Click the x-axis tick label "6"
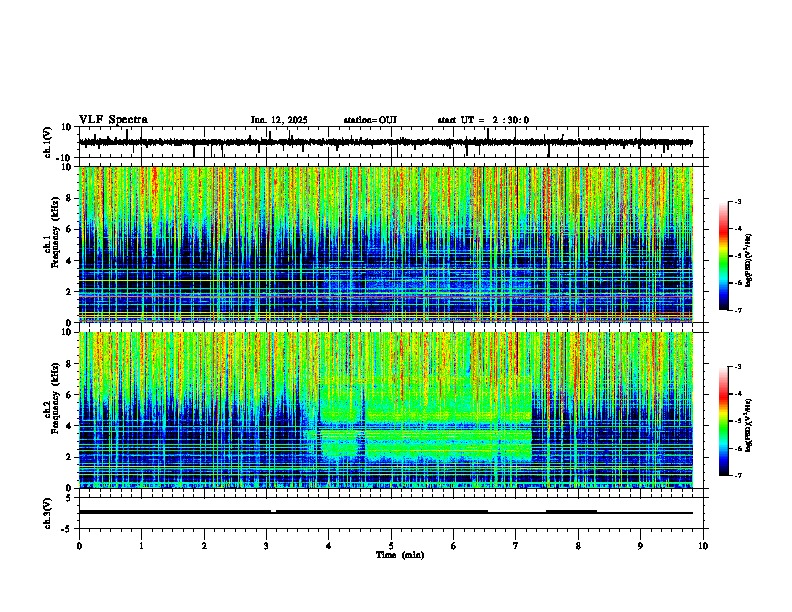This screenshot has width=792, height=612. (454, 546)
